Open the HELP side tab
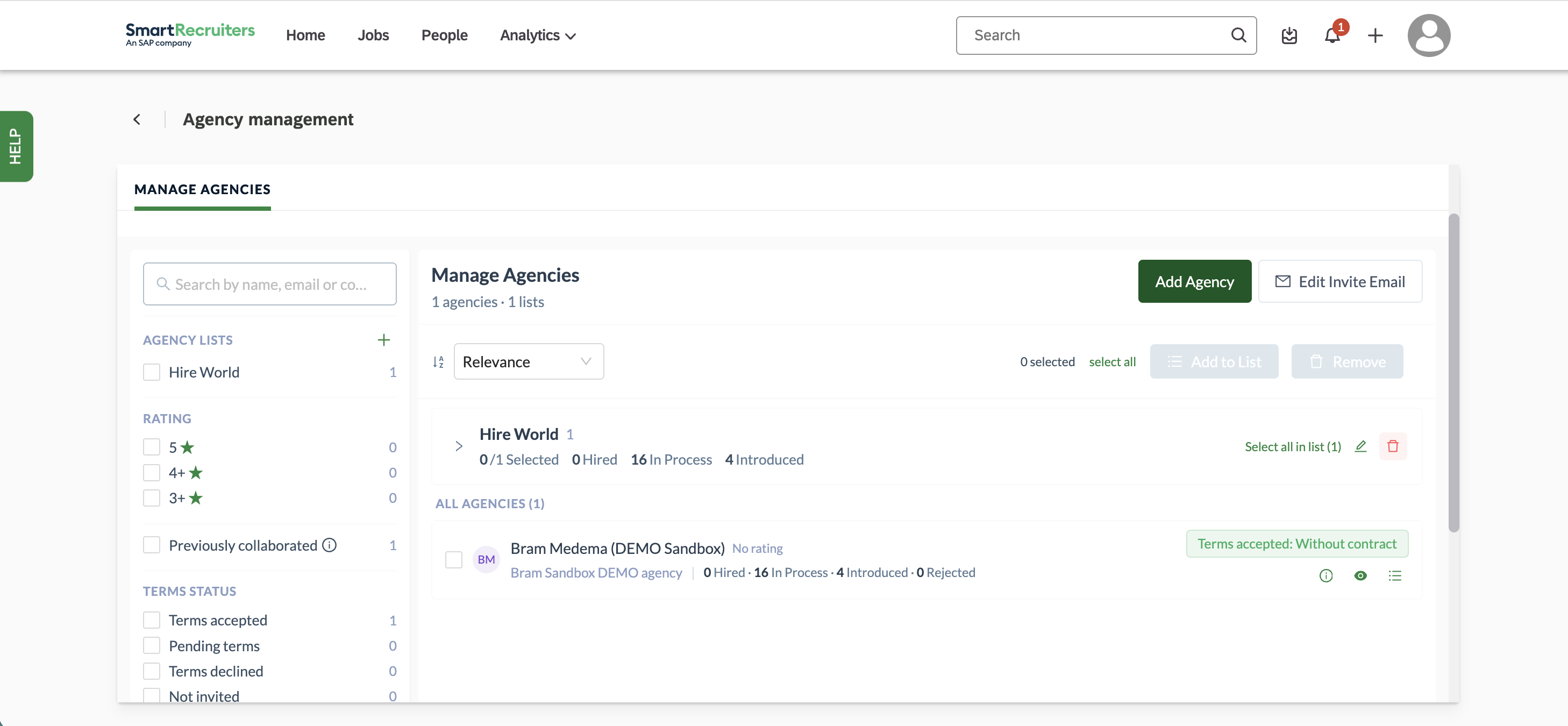 [16, 147]
